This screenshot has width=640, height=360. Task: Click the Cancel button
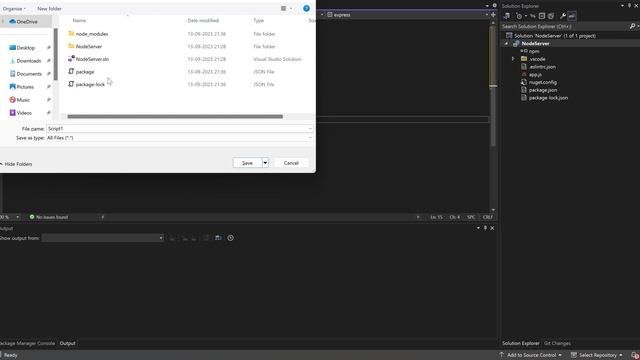291,163
